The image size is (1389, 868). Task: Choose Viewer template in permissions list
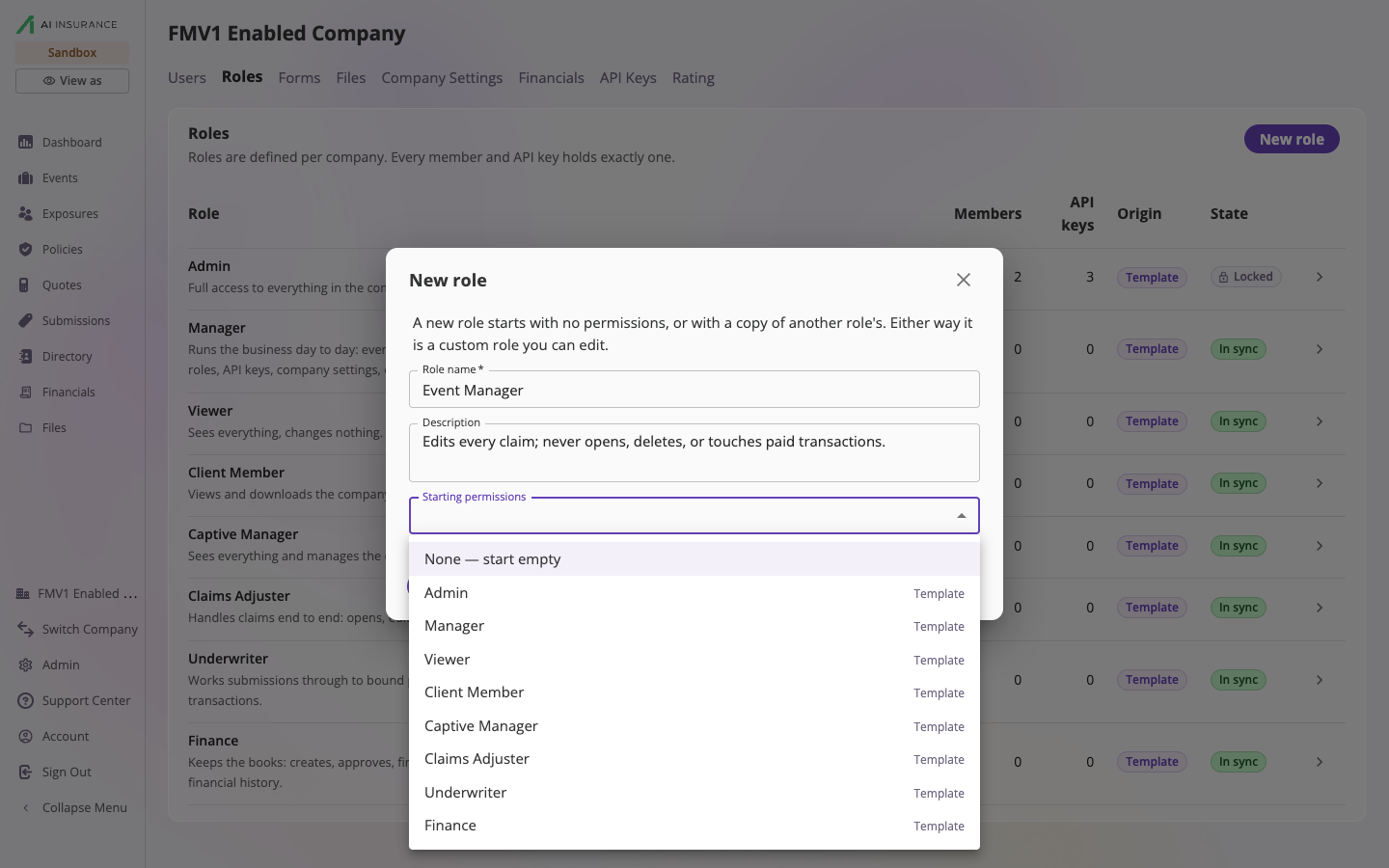point(694,660)
